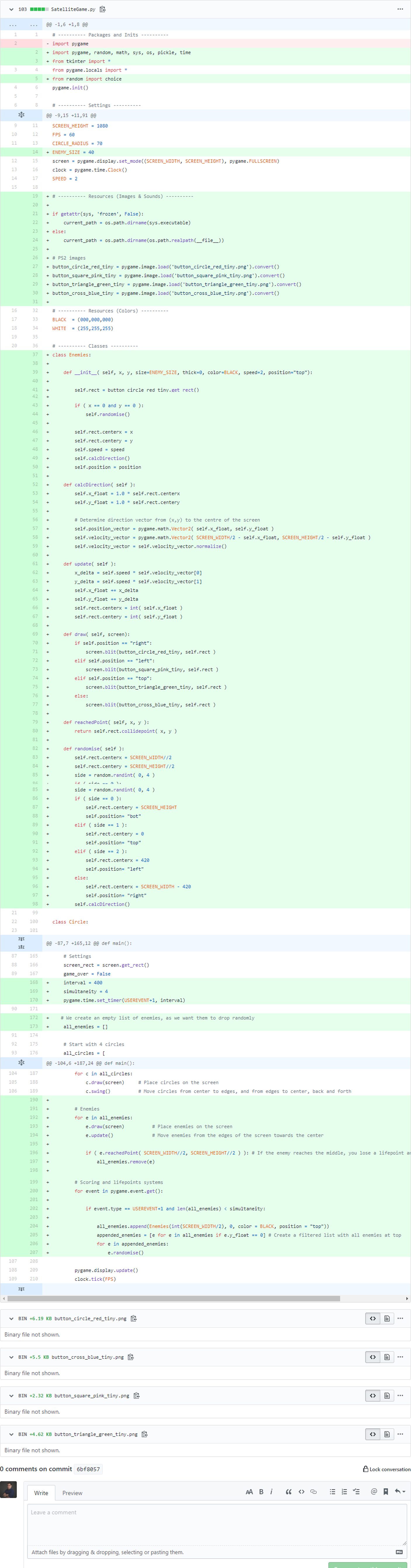Expand hidden lines above line 9

21,115
